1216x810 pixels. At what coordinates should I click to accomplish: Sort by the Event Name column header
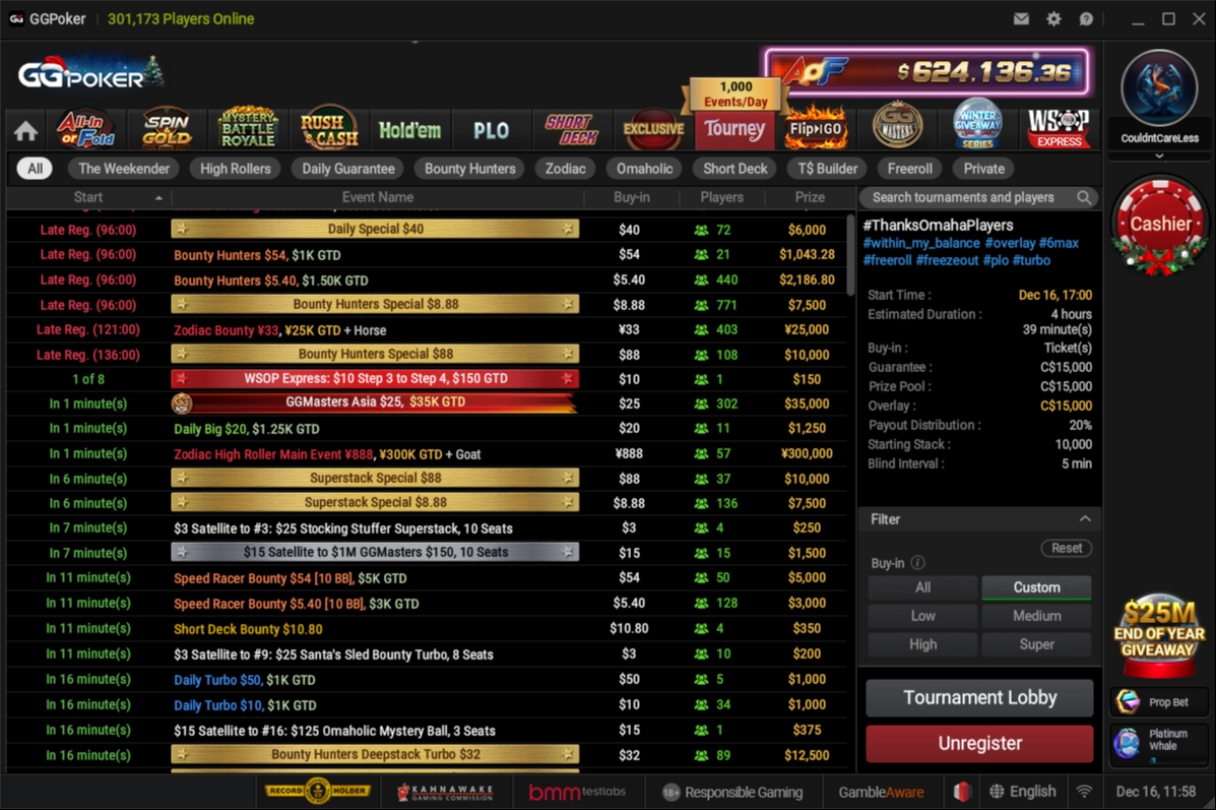point(377,198)
